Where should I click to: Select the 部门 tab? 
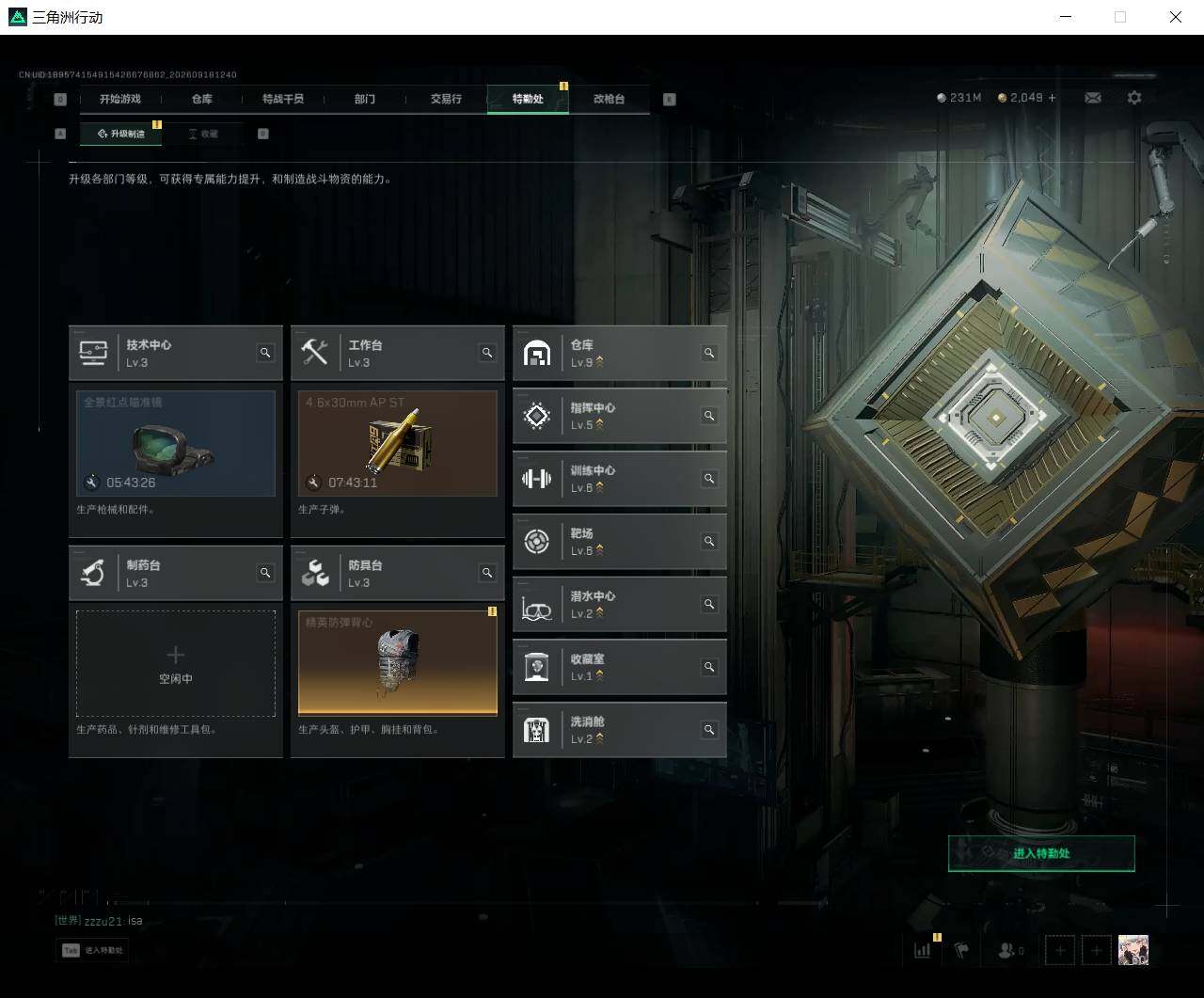coord(365,99)
